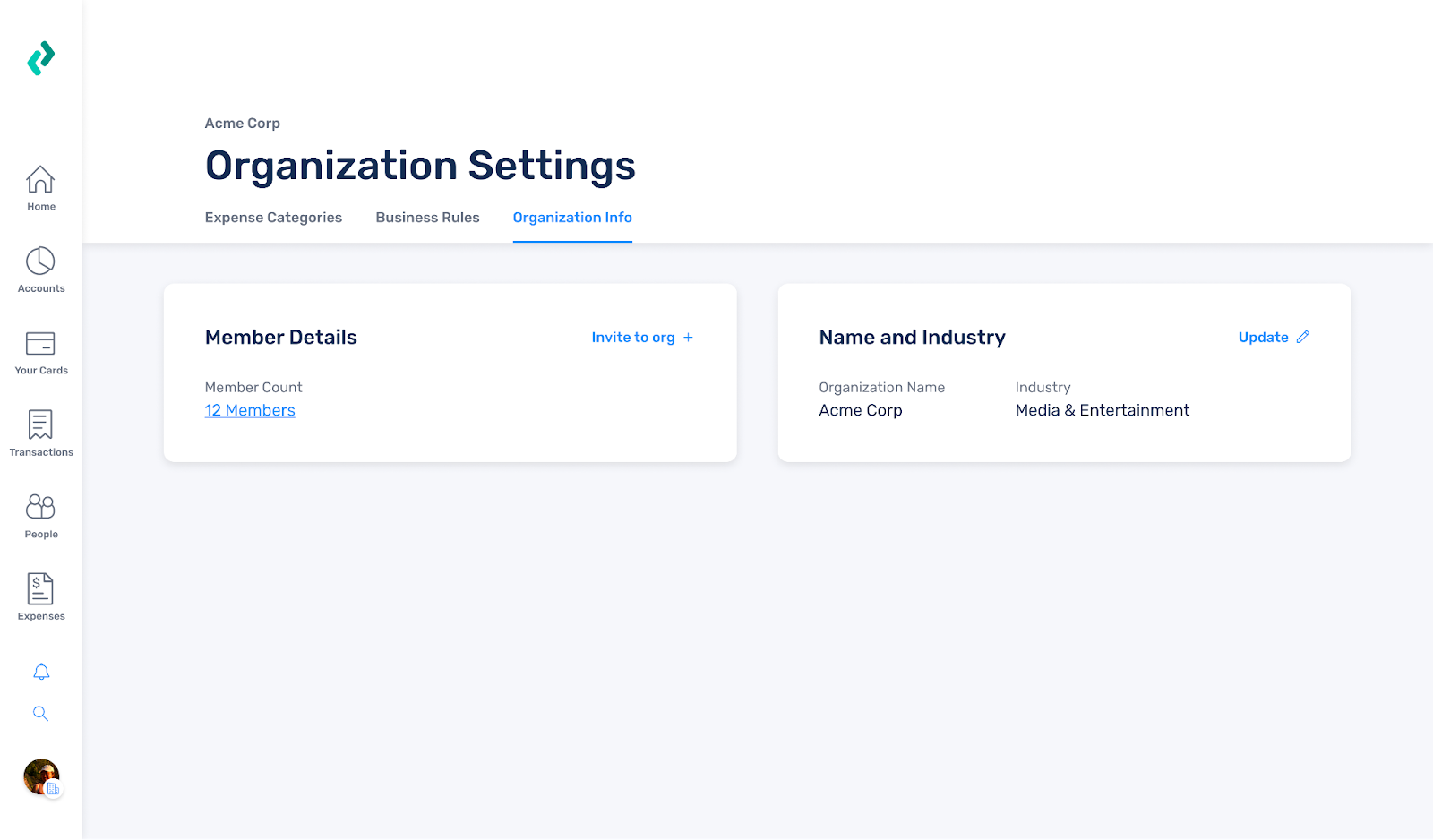Click the pencil edit icon next to Update

(x=1303, y=337)
